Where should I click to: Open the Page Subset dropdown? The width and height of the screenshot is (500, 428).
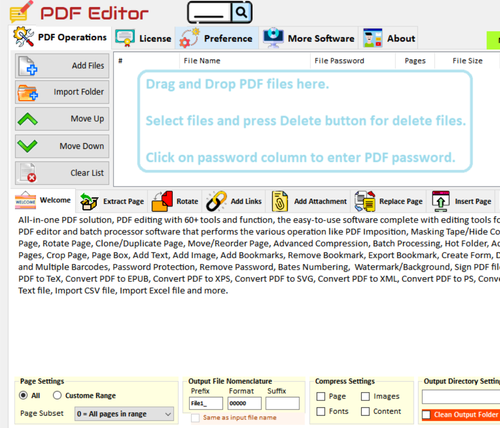point(124,414)
